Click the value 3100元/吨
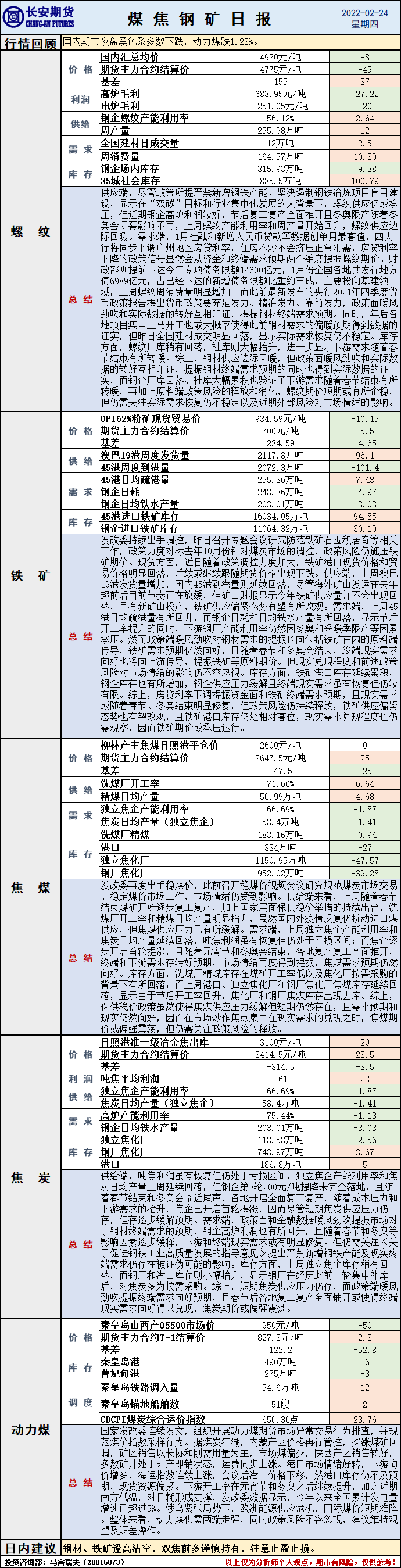The image size is (401, 1568). (x=280, y=1042)
